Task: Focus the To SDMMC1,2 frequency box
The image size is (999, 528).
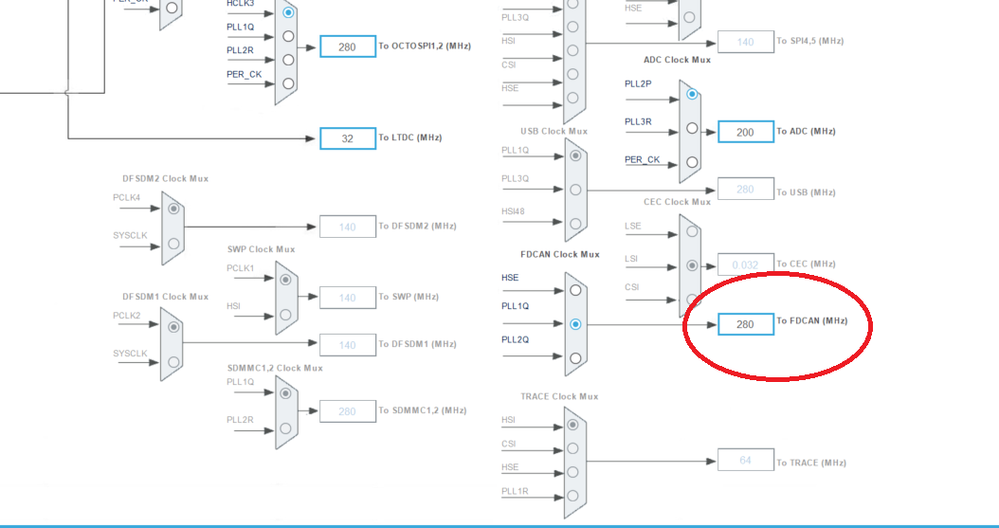Action: click(347, 411)
